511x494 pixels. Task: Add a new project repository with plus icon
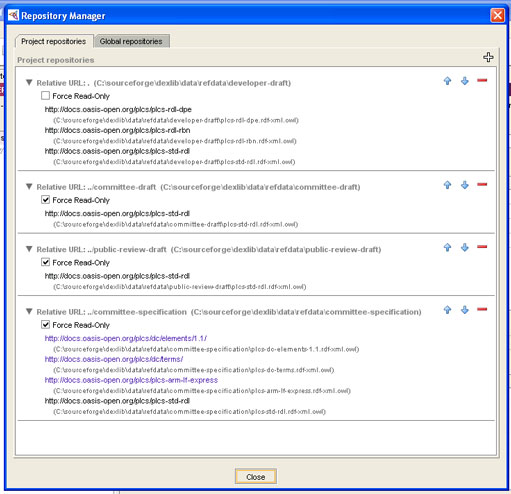click(x=488, y=57)
